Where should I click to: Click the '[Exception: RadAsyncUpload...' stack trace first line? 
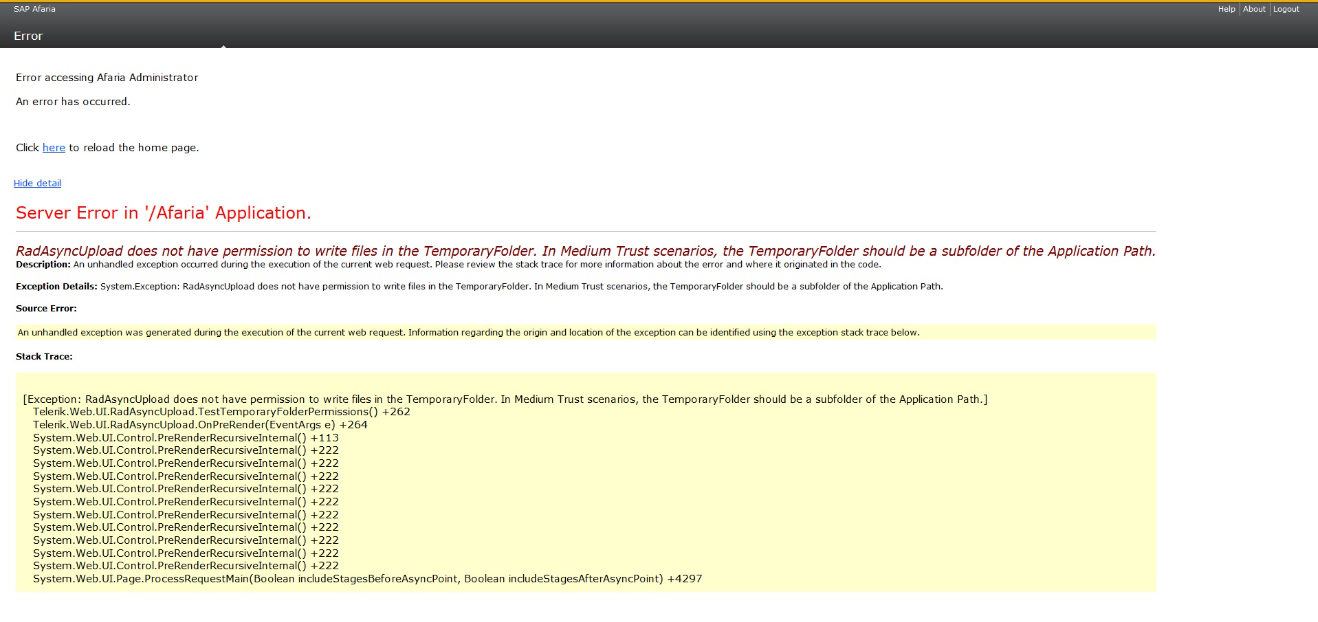(505, 399)
